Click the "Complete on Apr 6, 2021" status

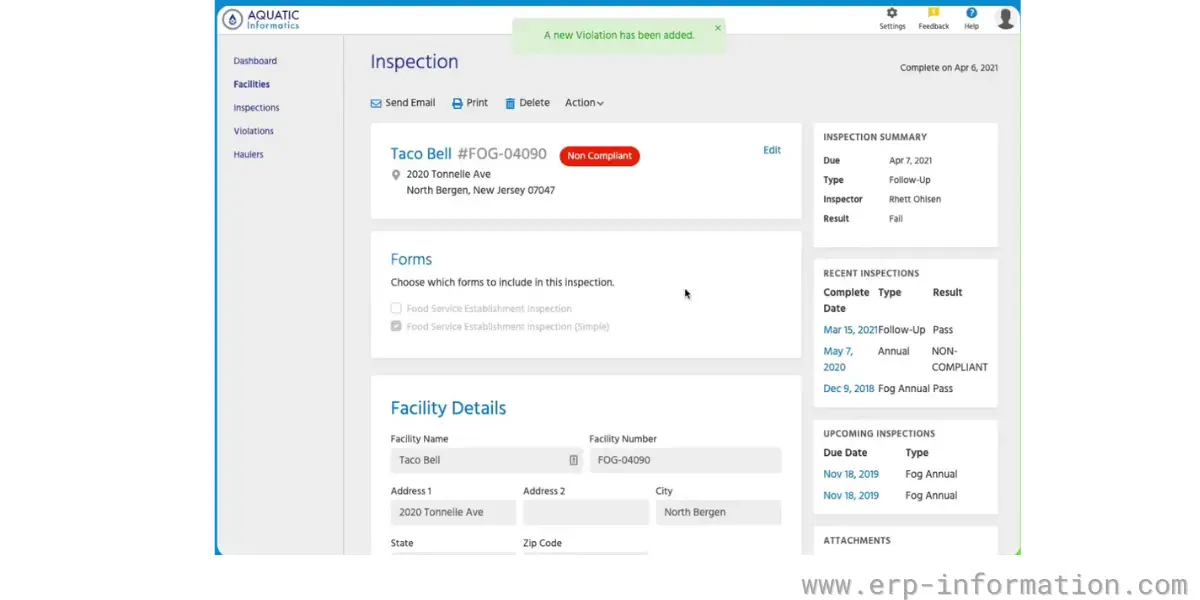(x=949, y=68)
